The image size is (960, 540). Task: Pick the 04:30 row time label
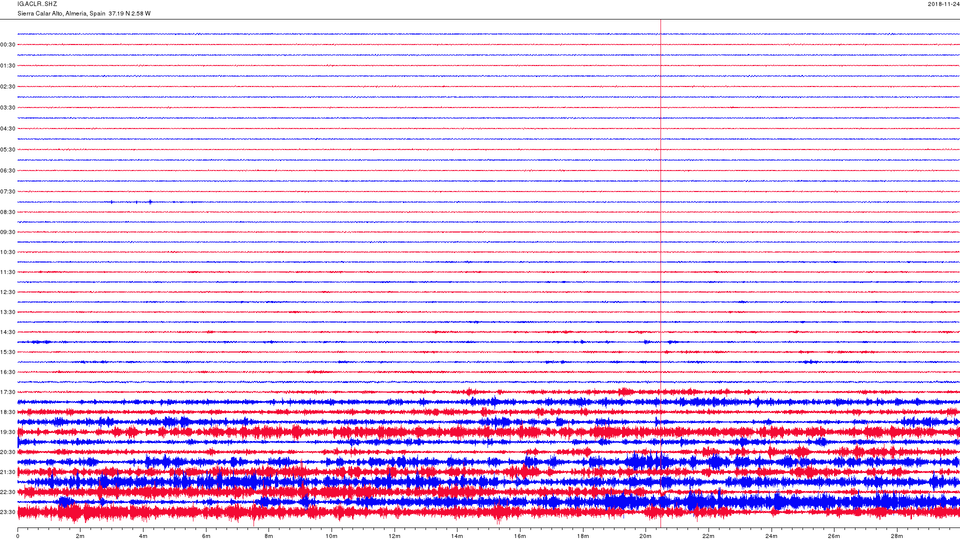pos(8,129)
